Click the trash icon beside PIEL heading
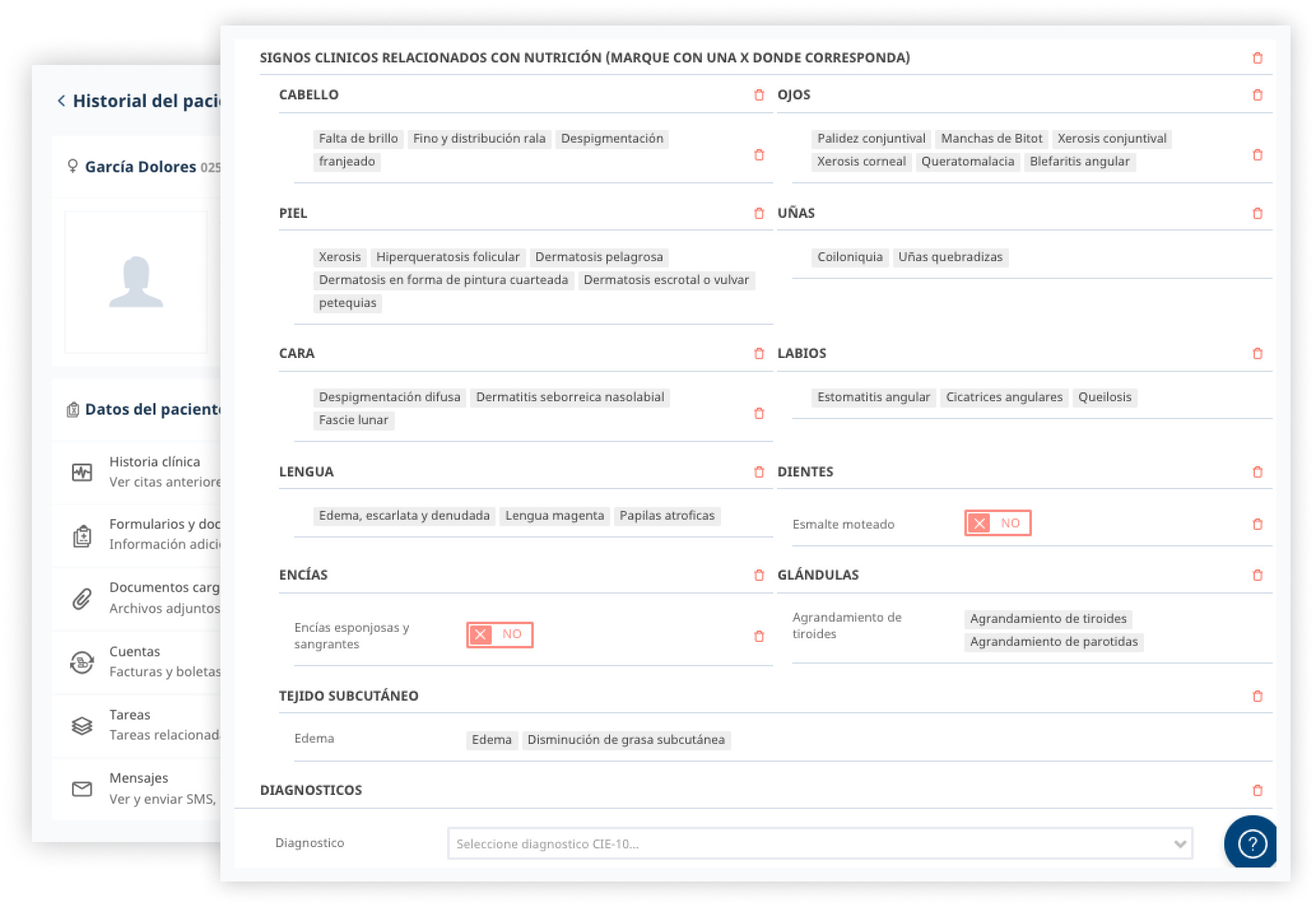Image resolution: width=1316 pixels, height=907 pixels. pyautogui.click(x=759, y=213)
